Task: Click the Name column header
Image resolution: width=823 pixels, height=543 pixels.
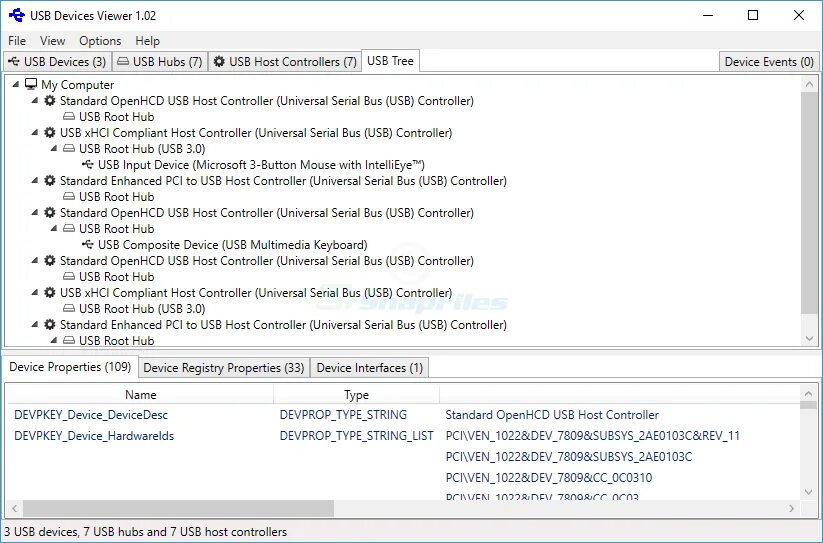Action: (140, 395)
